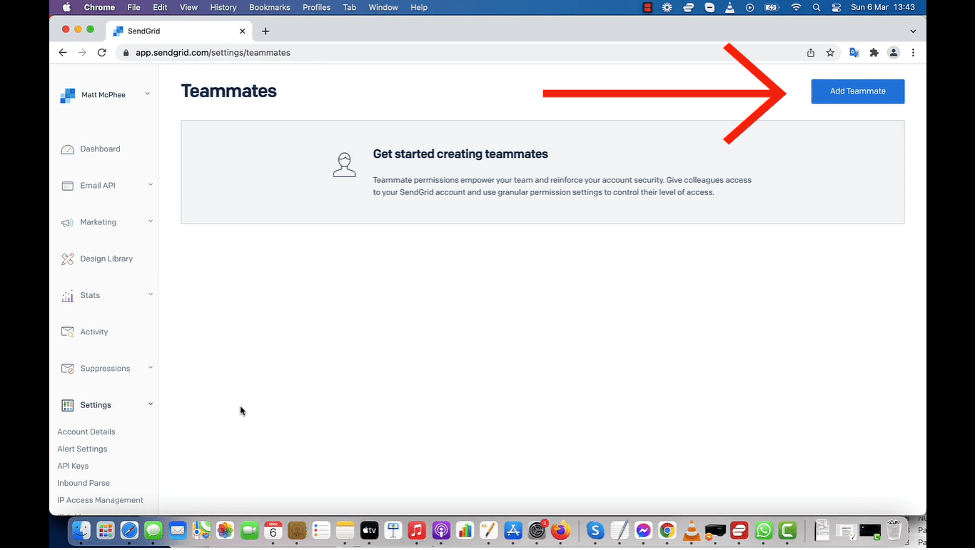The width and height of the screenshot is (977, 550).
Task: Open the View menu
Action: point(189,7)
